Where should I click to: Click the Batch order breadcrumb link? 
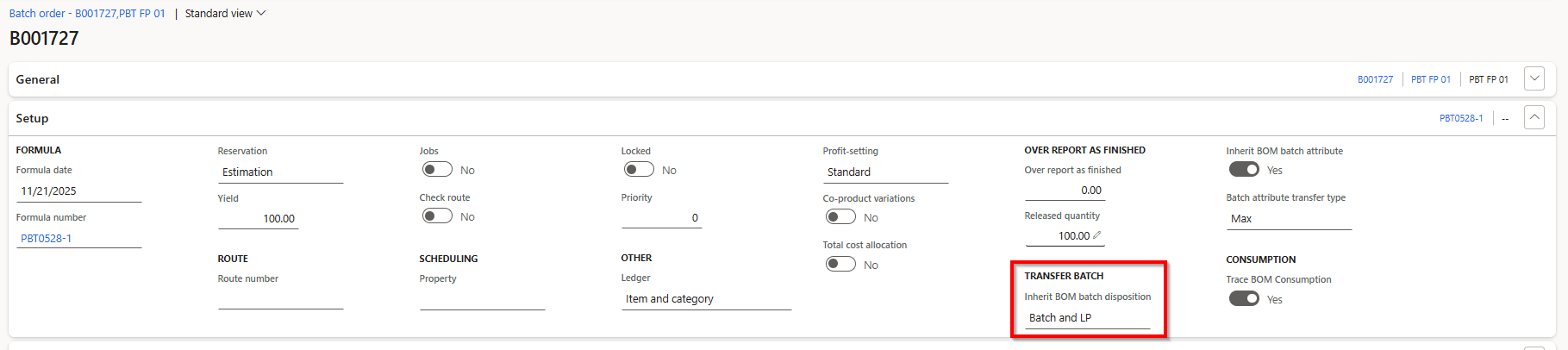tap(86, 14)
